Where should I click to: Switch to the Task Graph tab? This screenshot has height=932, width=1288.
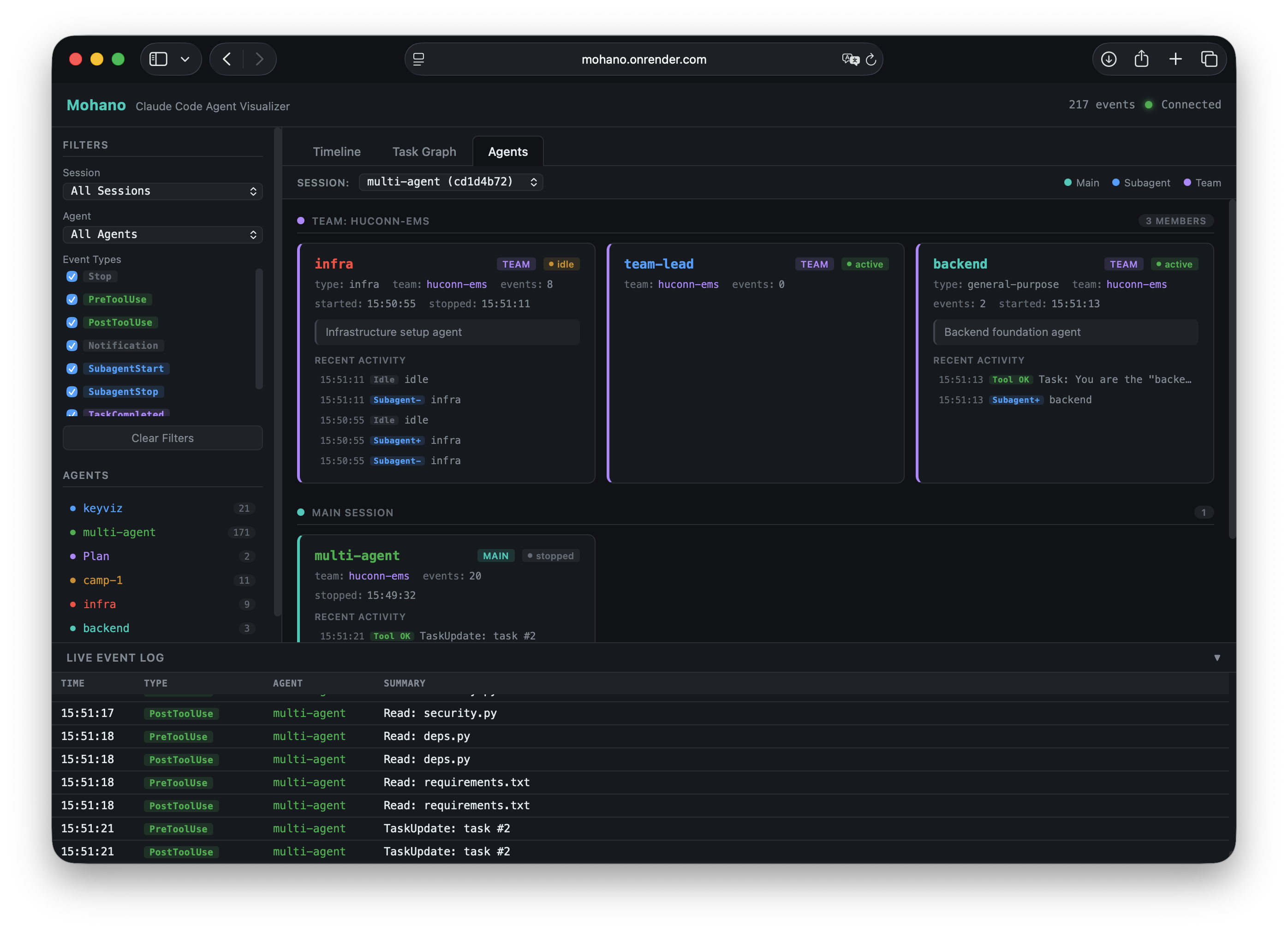[x=423, y=151]
